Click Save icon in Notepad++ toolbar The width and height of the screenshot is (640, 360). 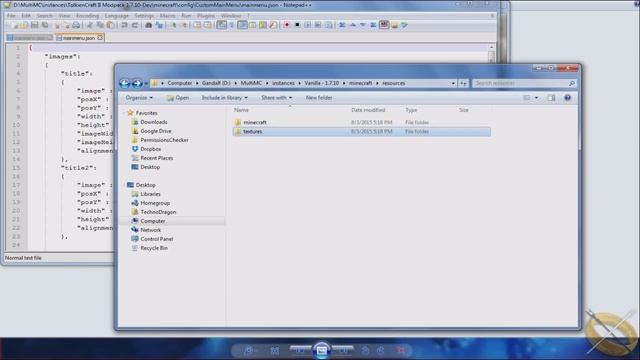pos(34,25)
